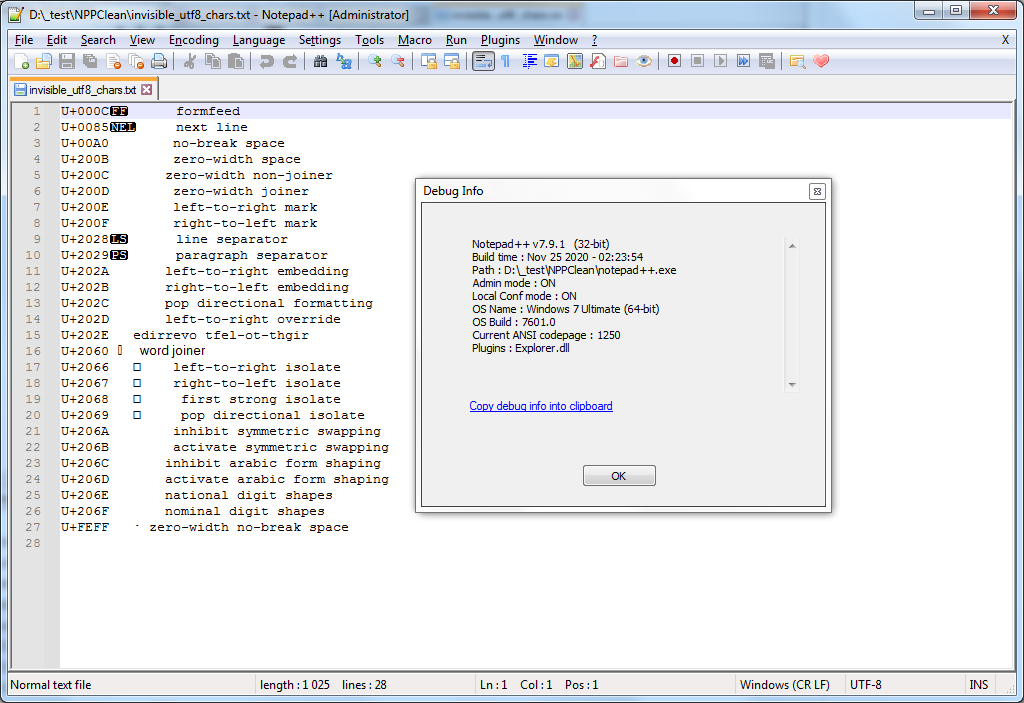
Task: Open the Edit menu
Action: click(57, 40)
